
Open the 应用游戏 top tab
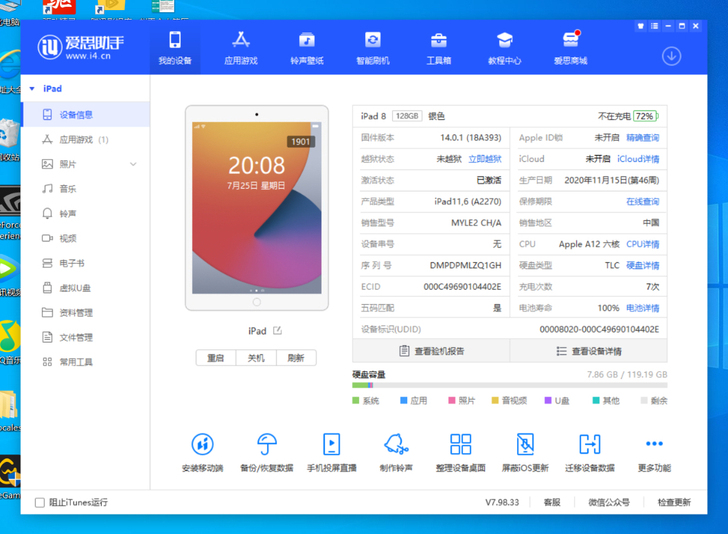pos(240,48)
